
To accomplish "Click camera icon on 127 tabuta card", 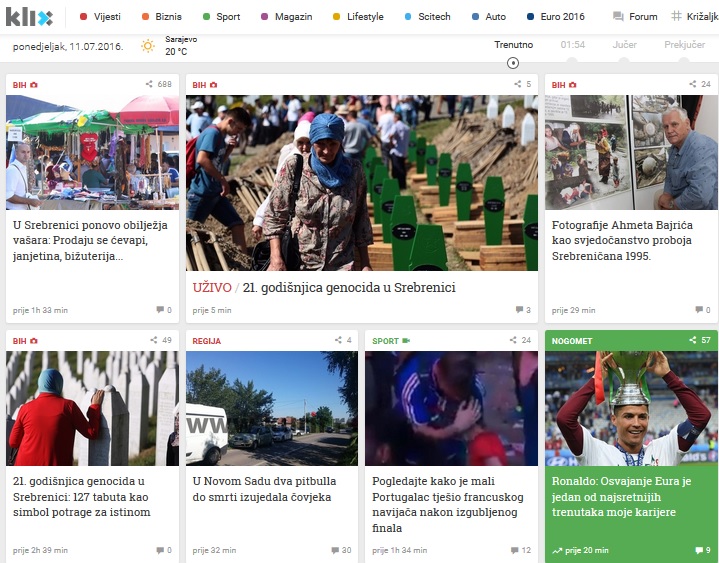I will click(34, 341).
